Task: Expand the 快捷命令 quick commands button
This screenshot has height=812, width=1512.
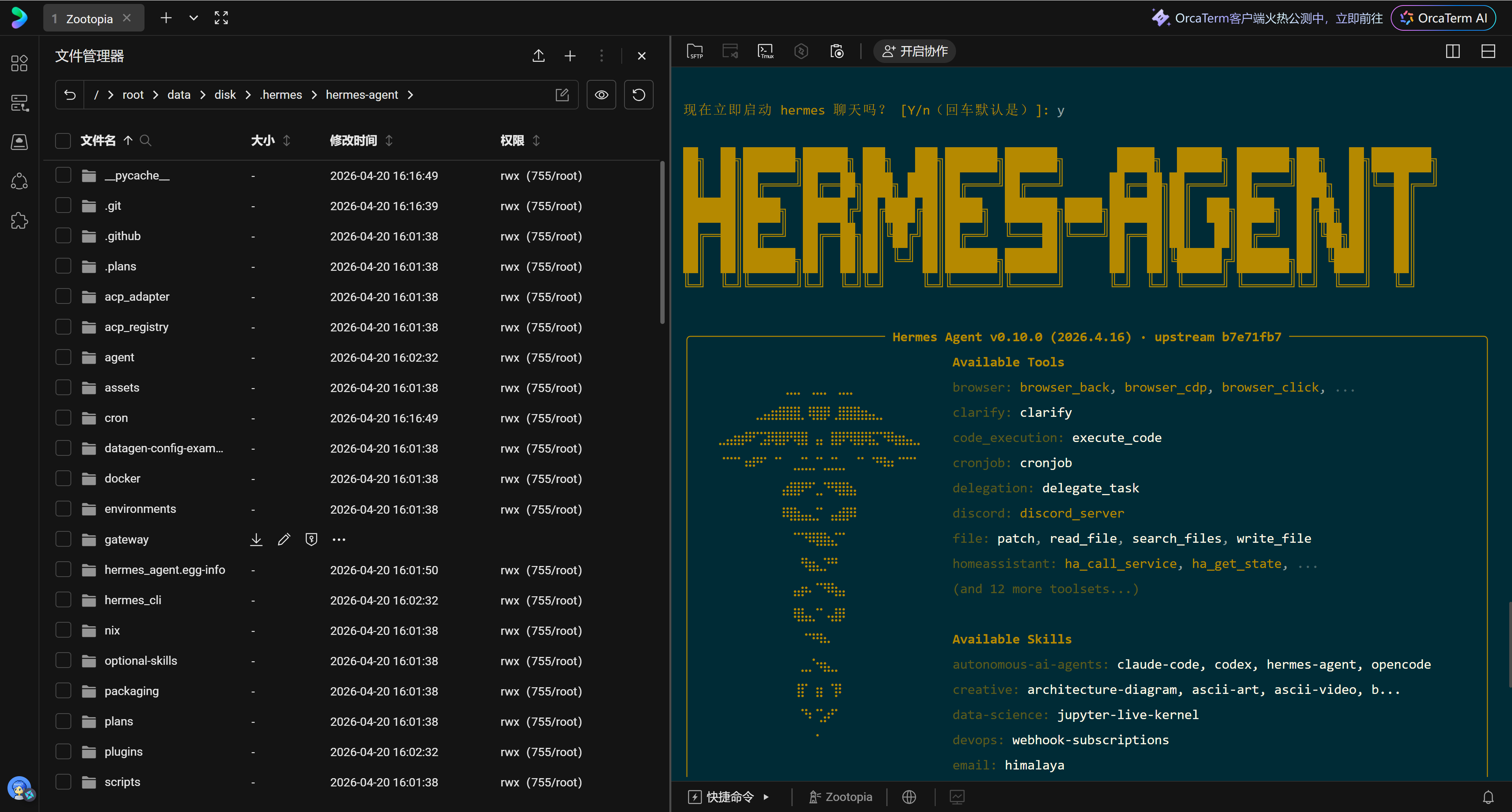Action: [x=729, y=797]
